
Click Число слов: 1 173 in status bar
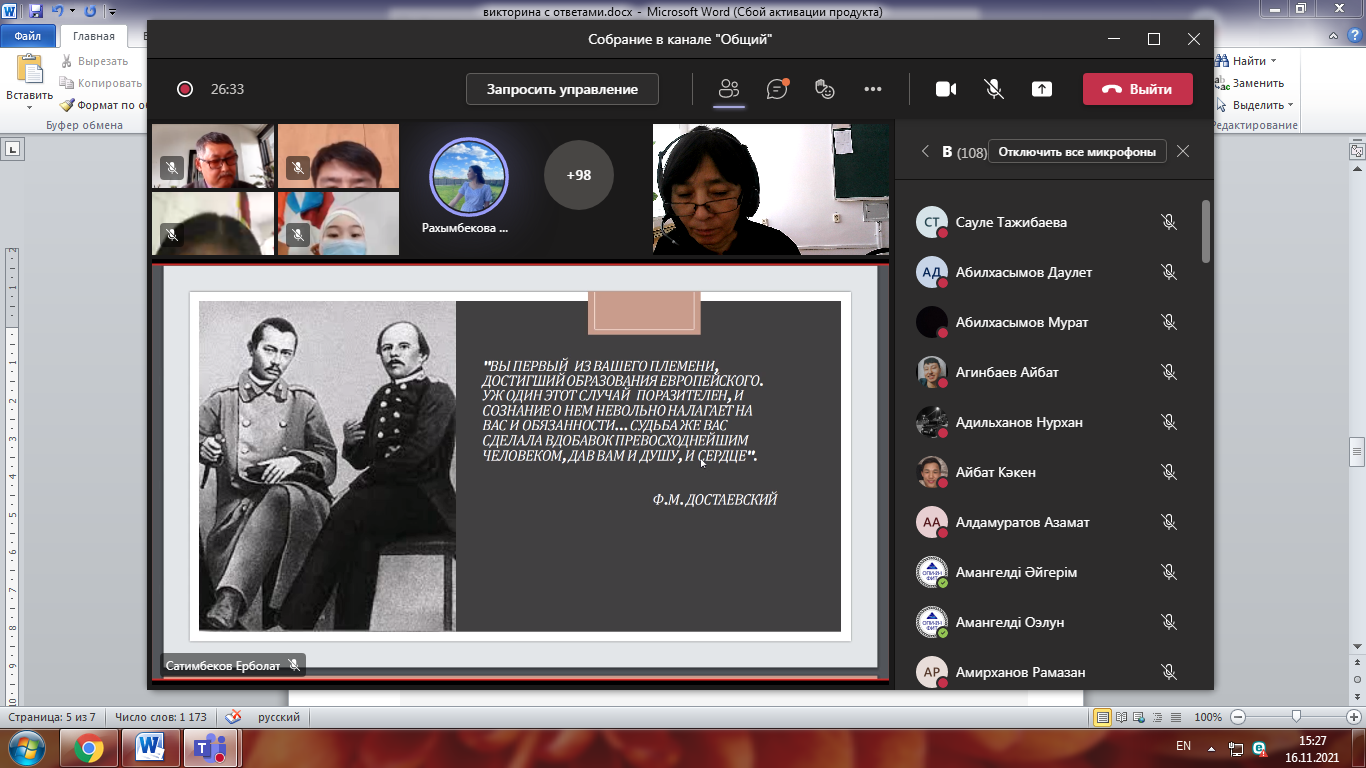click(x=160, y=717)
